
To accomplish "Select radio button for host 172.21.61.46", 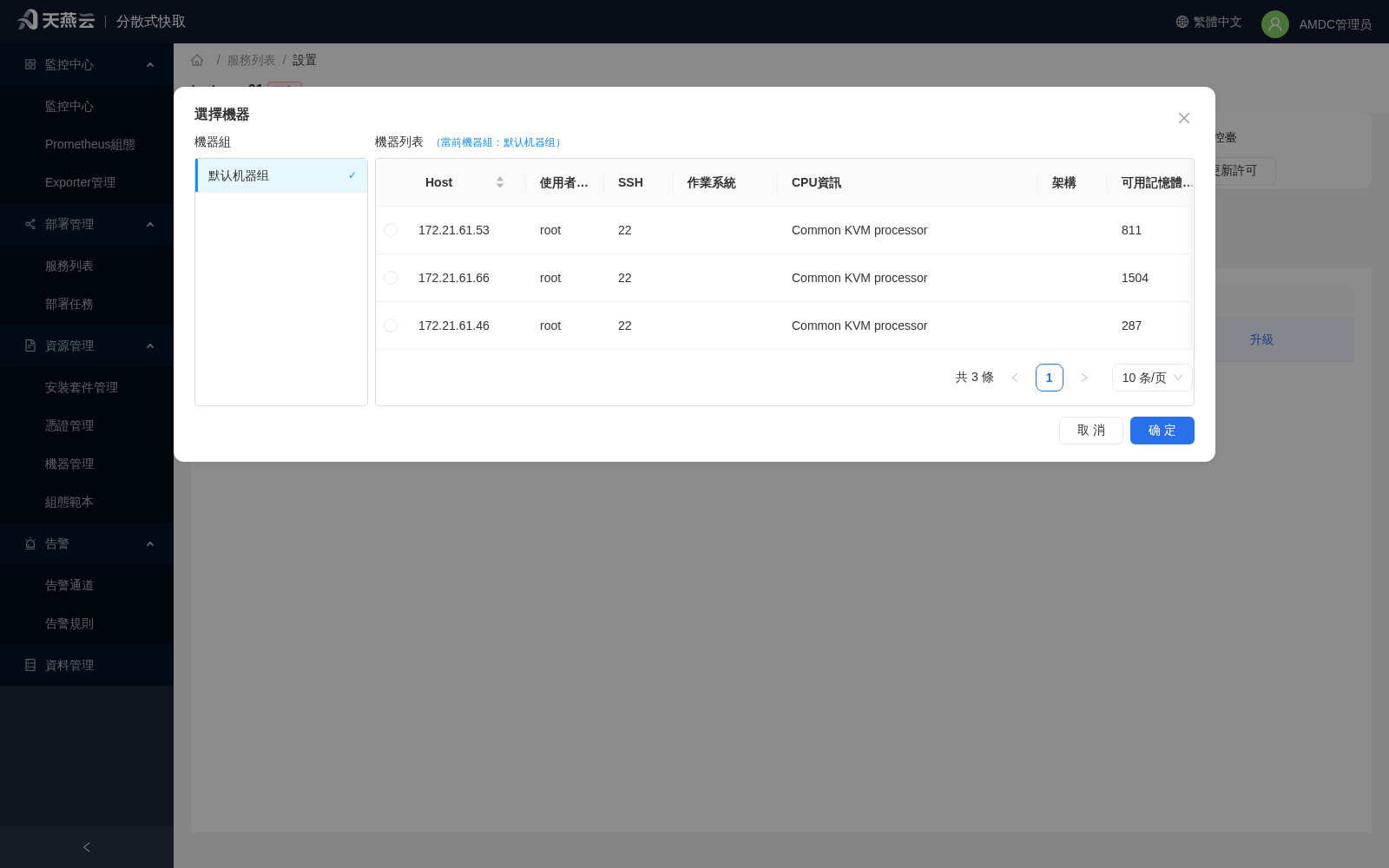I will click(x=391, y=325).
